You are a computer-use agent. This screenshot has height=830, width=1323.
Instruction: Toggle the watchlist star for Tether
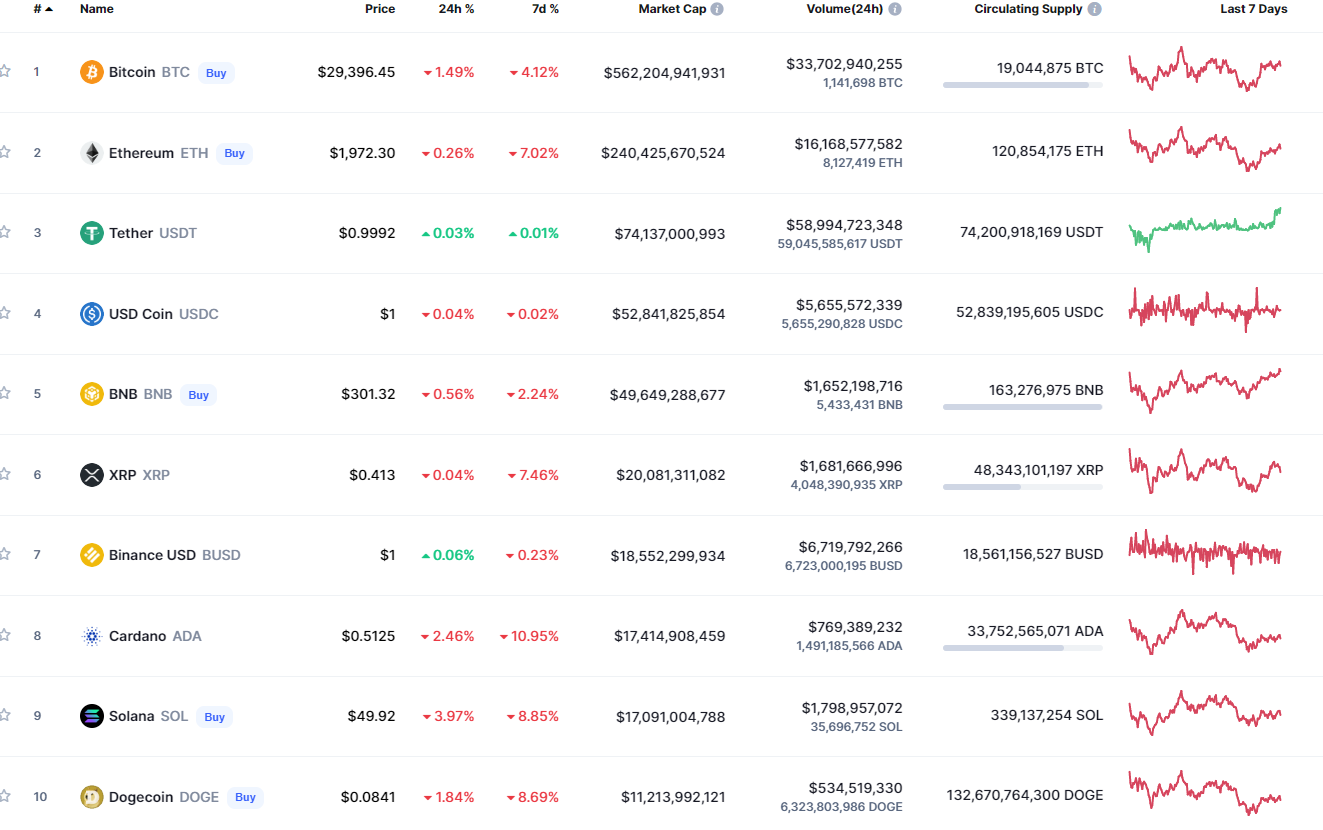coord(5,232)
